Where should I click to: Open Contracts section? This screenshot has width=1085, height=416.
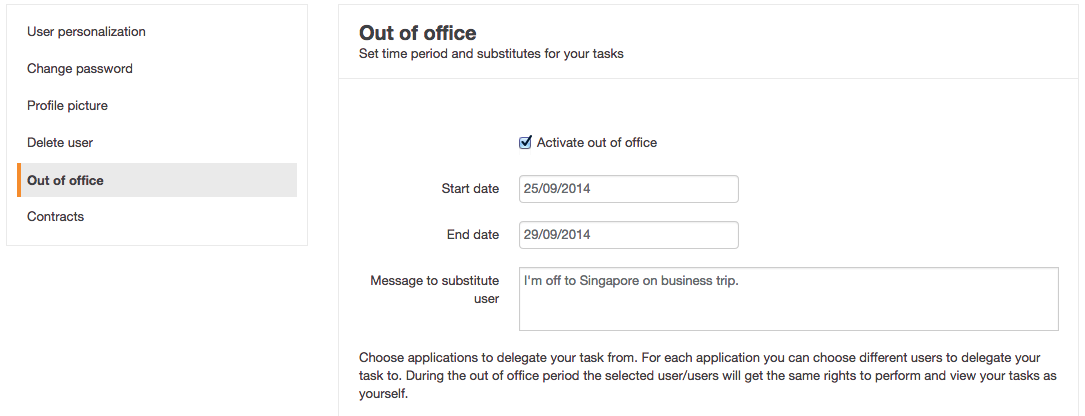(55, 217)
